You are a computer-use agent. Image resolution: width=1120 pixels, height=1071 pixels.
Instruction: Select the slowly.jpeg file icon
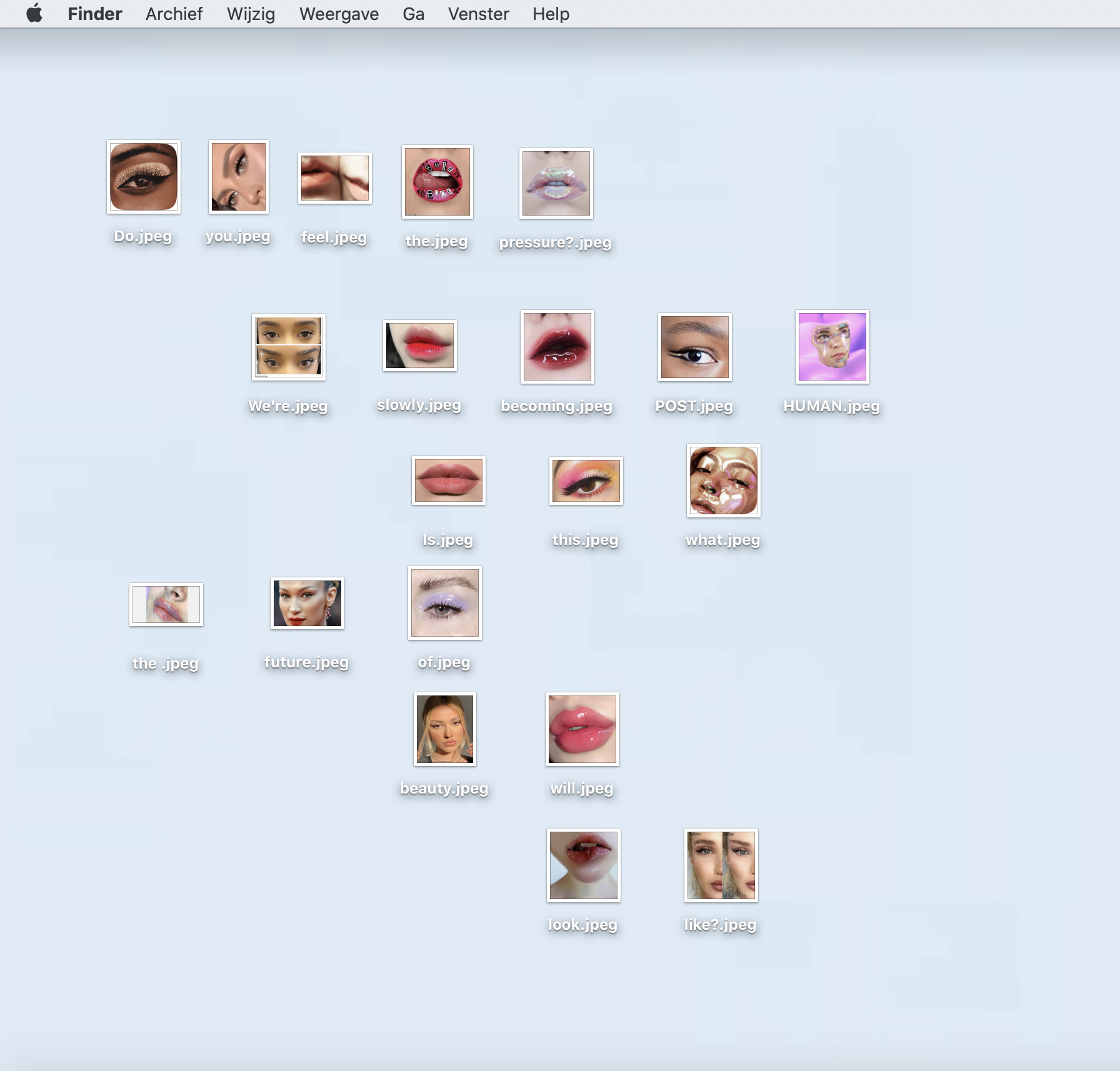pos(420,346)
